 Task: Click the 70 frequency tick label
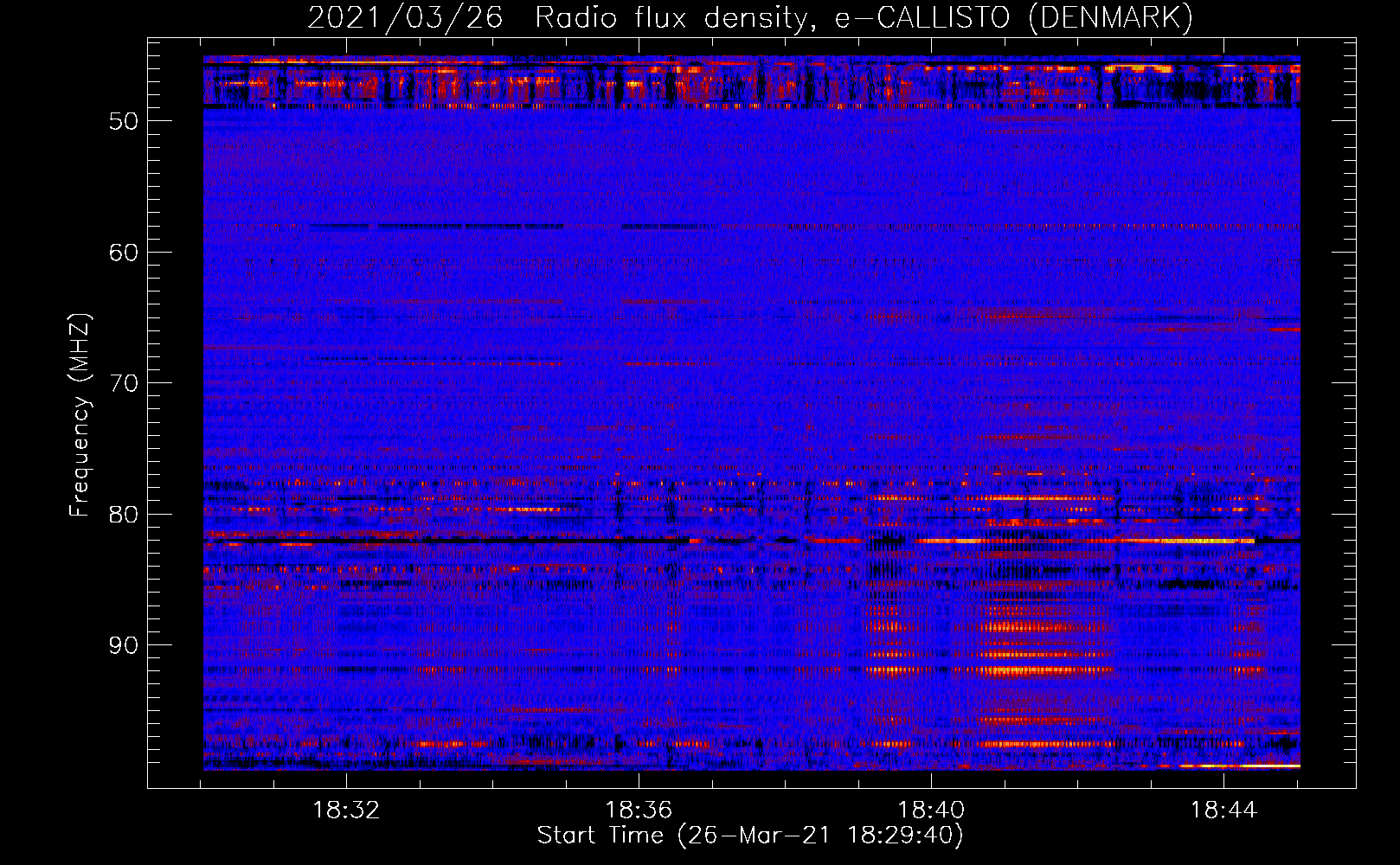124,383
